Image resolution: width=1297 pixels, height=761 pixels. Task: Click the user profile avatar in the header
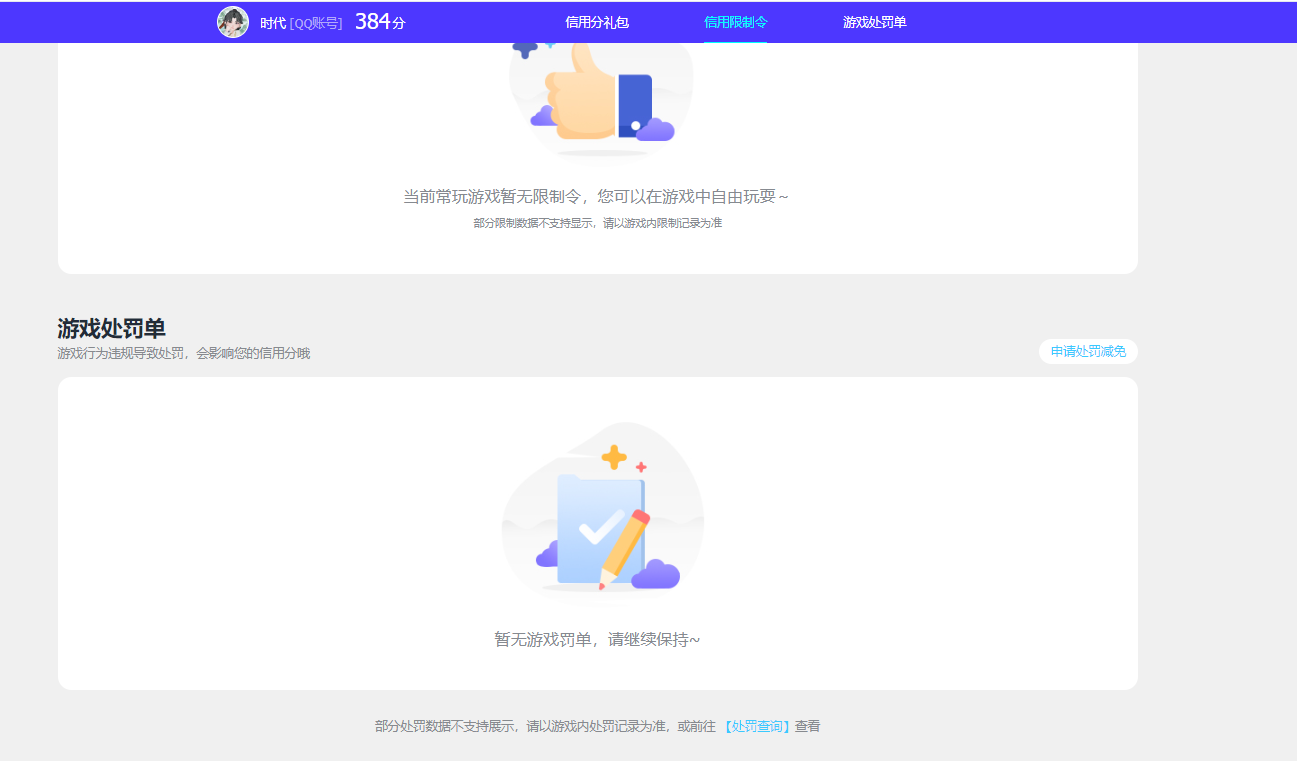coord(232,22)
